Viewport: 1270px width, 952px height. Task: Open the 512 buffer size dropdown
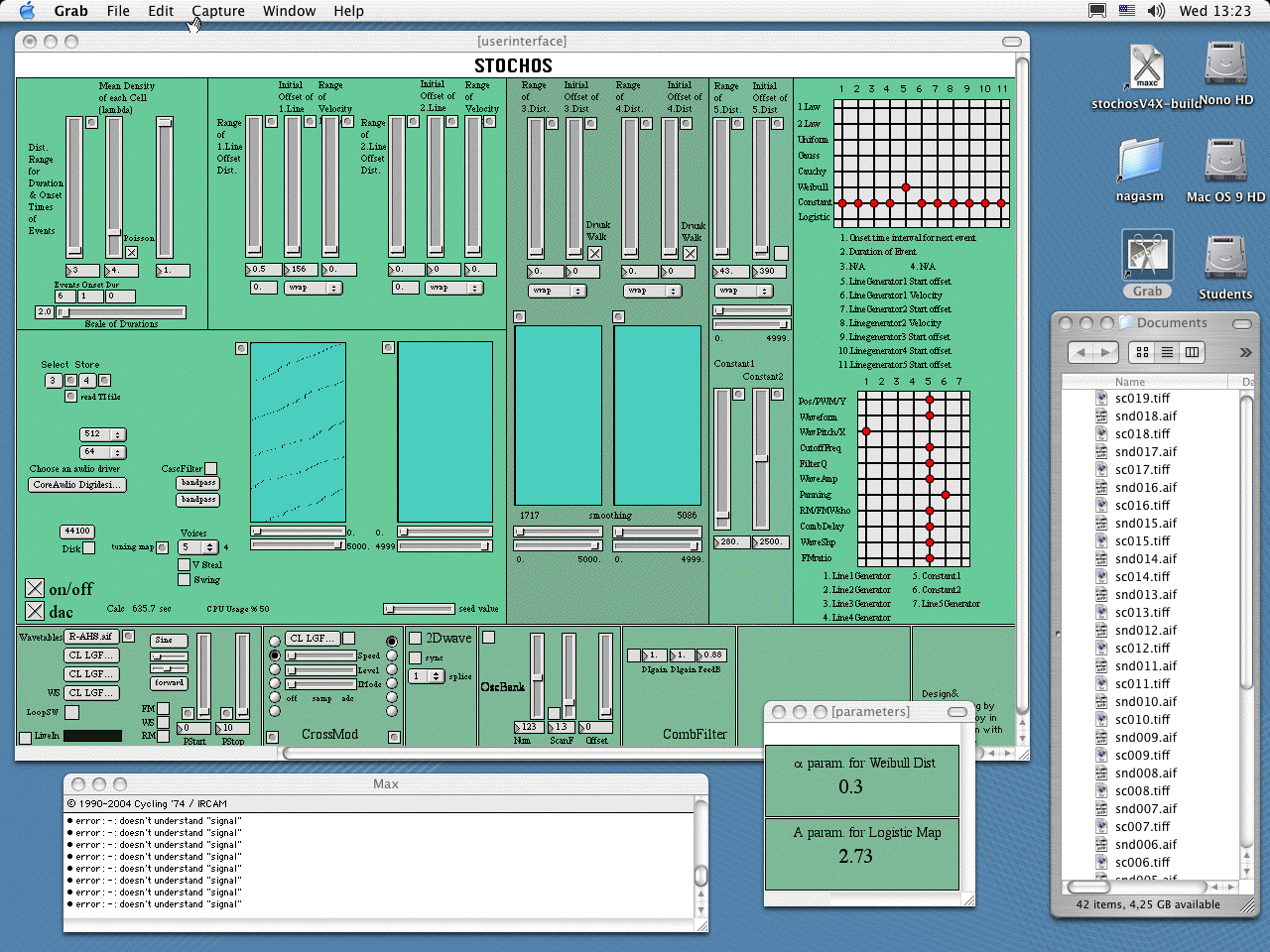coord(103,434)
